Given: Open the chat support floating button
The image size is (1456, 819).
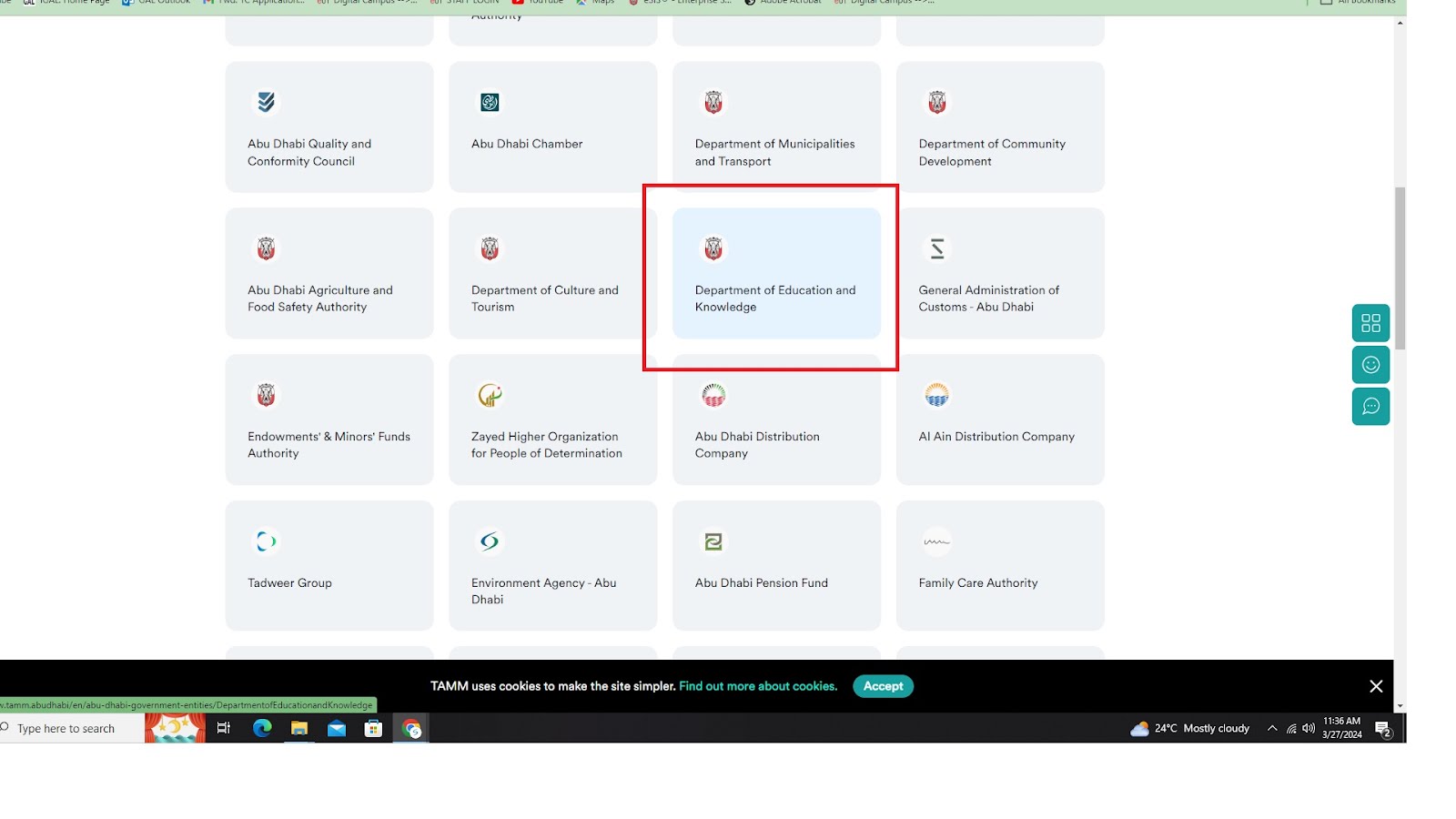Looking at the screenshot, I should tap(1370, 406).
